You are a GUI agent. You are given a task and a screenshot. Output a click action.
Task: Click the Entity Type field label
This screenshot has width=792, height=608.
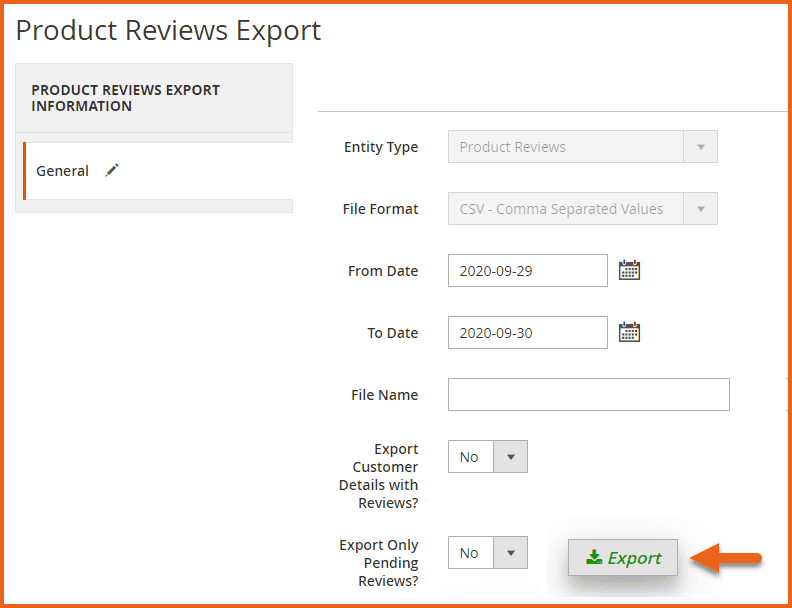coord(381,147)
